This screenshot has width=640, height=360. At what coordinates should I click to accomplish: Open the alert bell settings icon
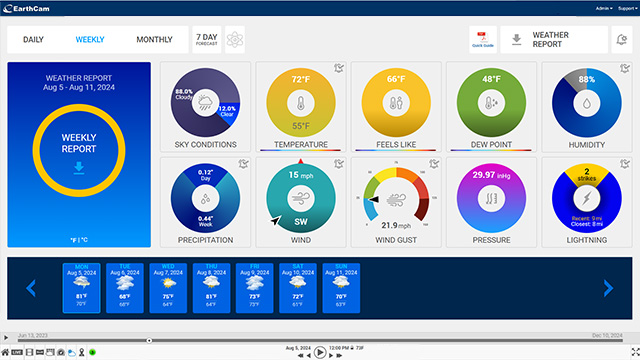622,40
